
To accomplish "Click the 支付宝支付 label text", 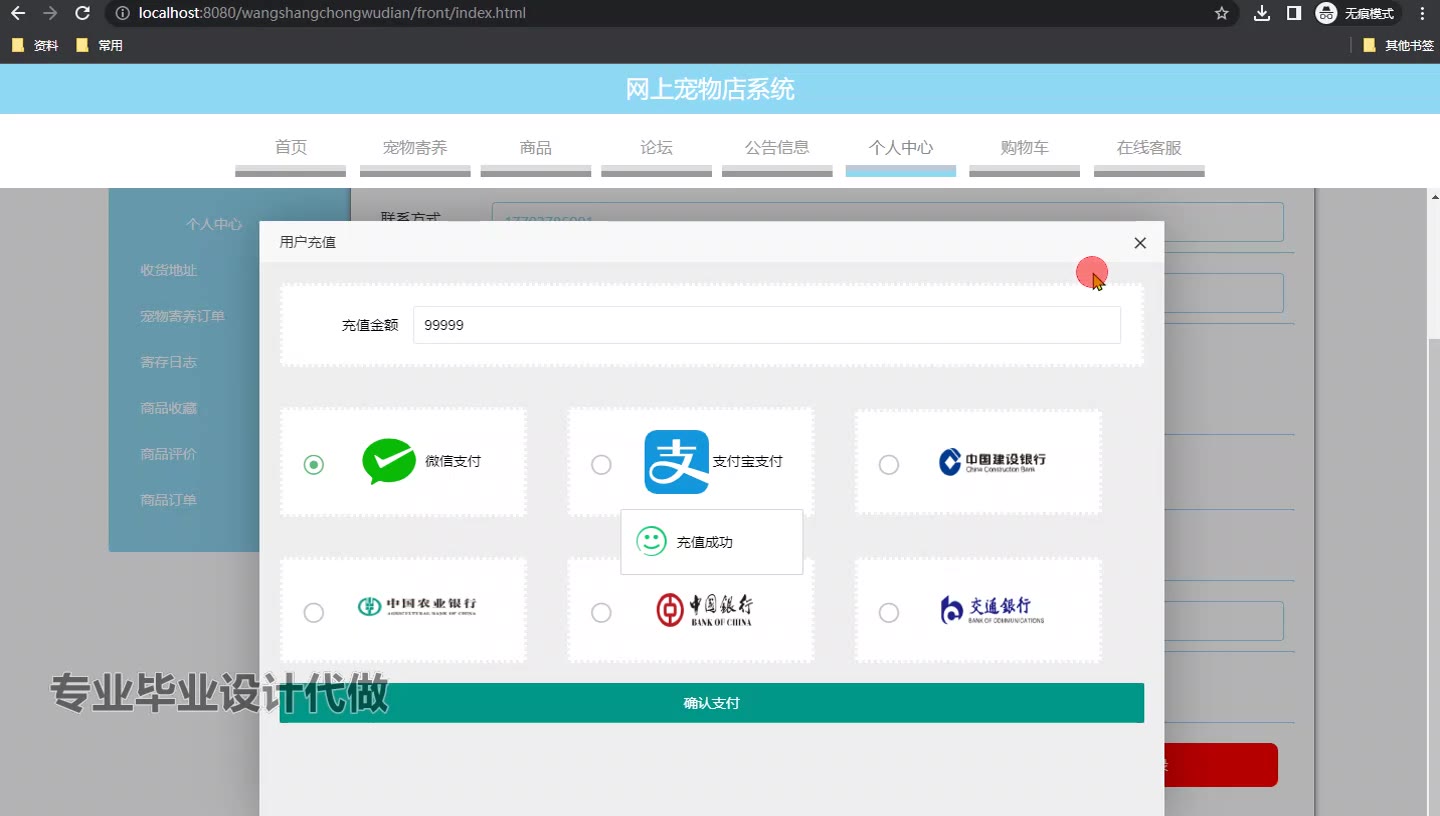I will coord(747,461).
